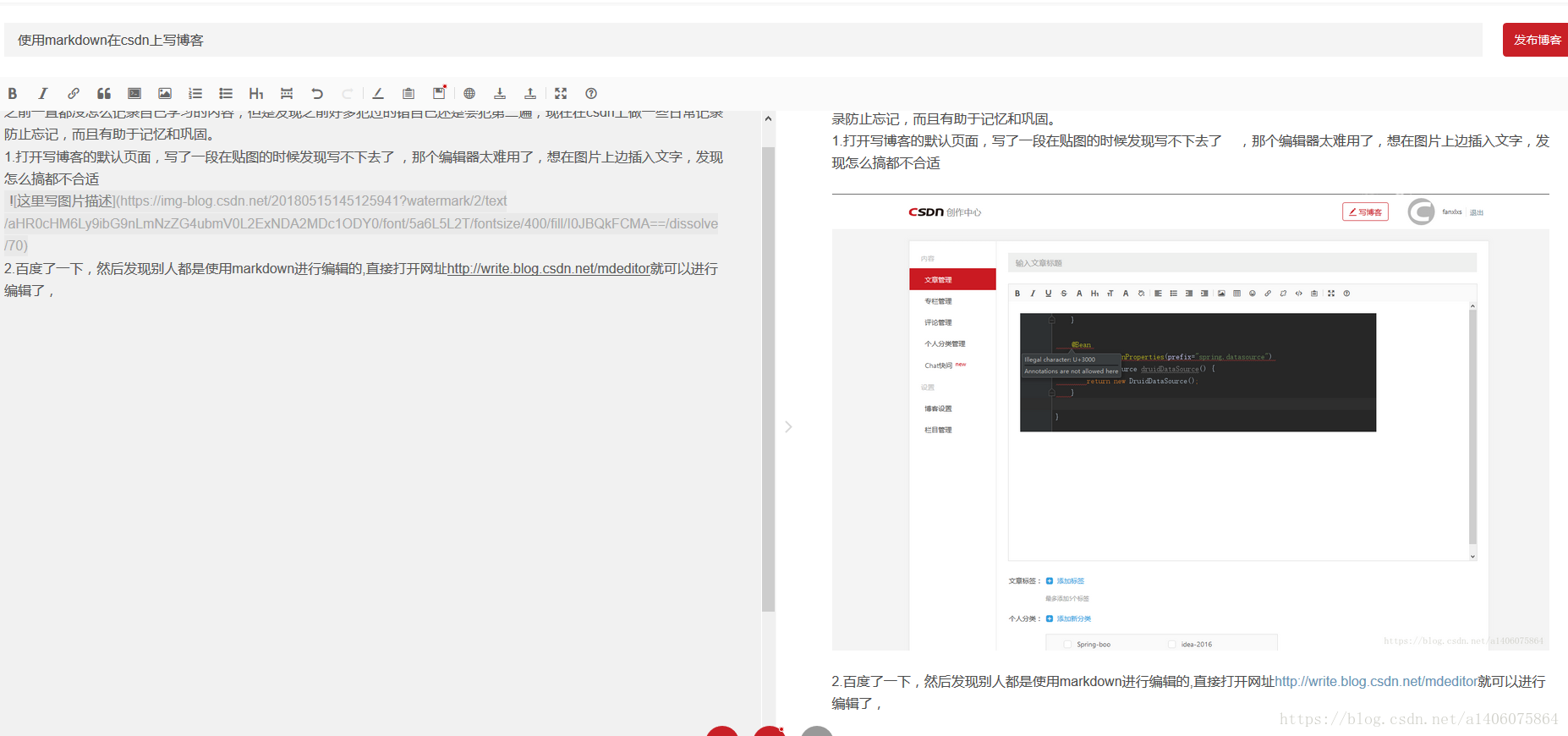Click the greyed-out redo arrow

348,94
